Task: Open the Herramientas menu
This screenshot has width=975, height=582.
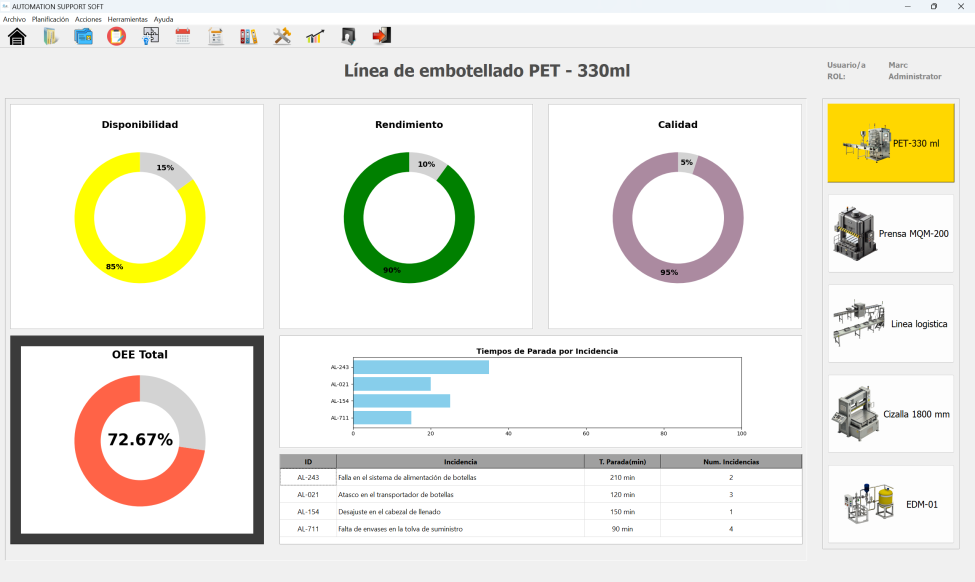Action: click(x=127, y=19)
